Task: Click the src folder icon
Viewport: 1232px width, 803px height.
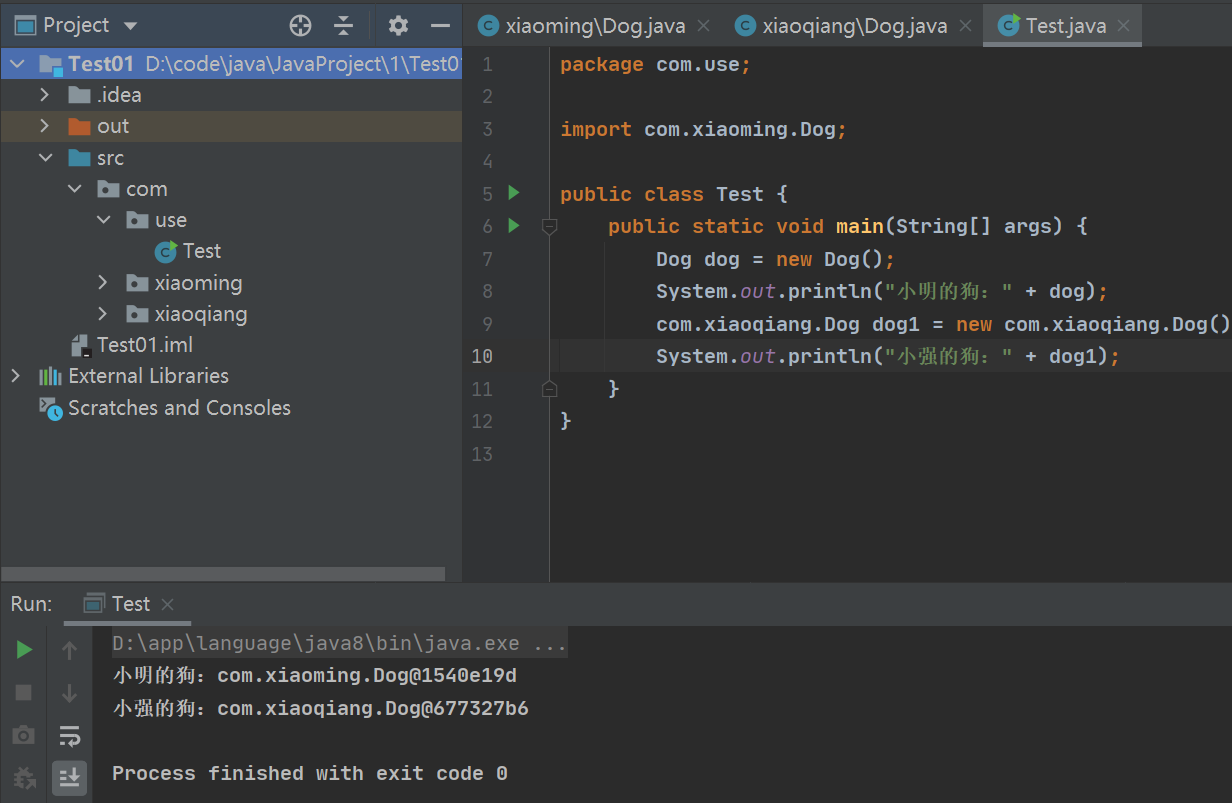Action: pyautogui.click(x=79, y=158)
